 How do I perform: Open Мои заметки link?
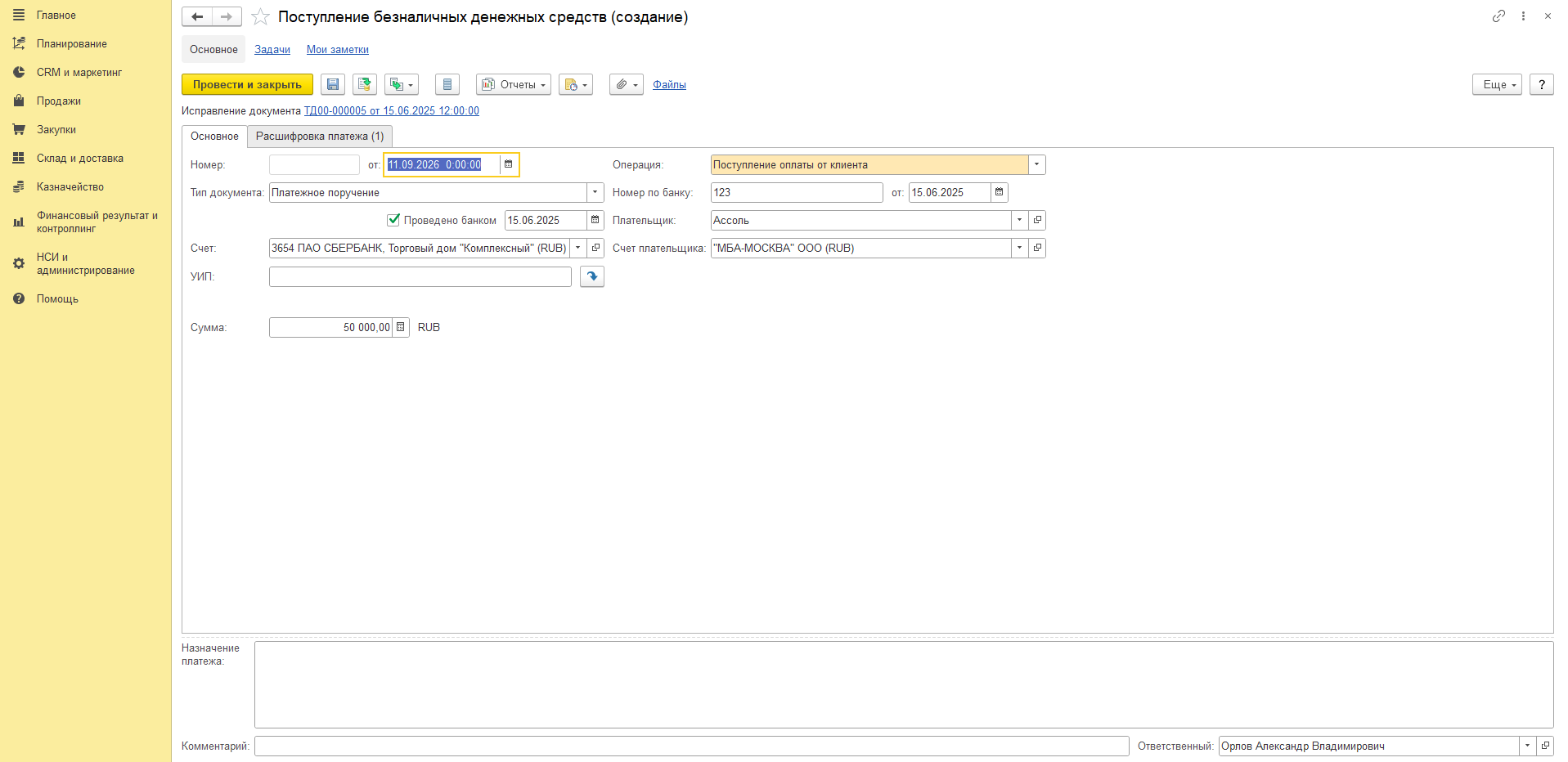[x=338, y=49]
